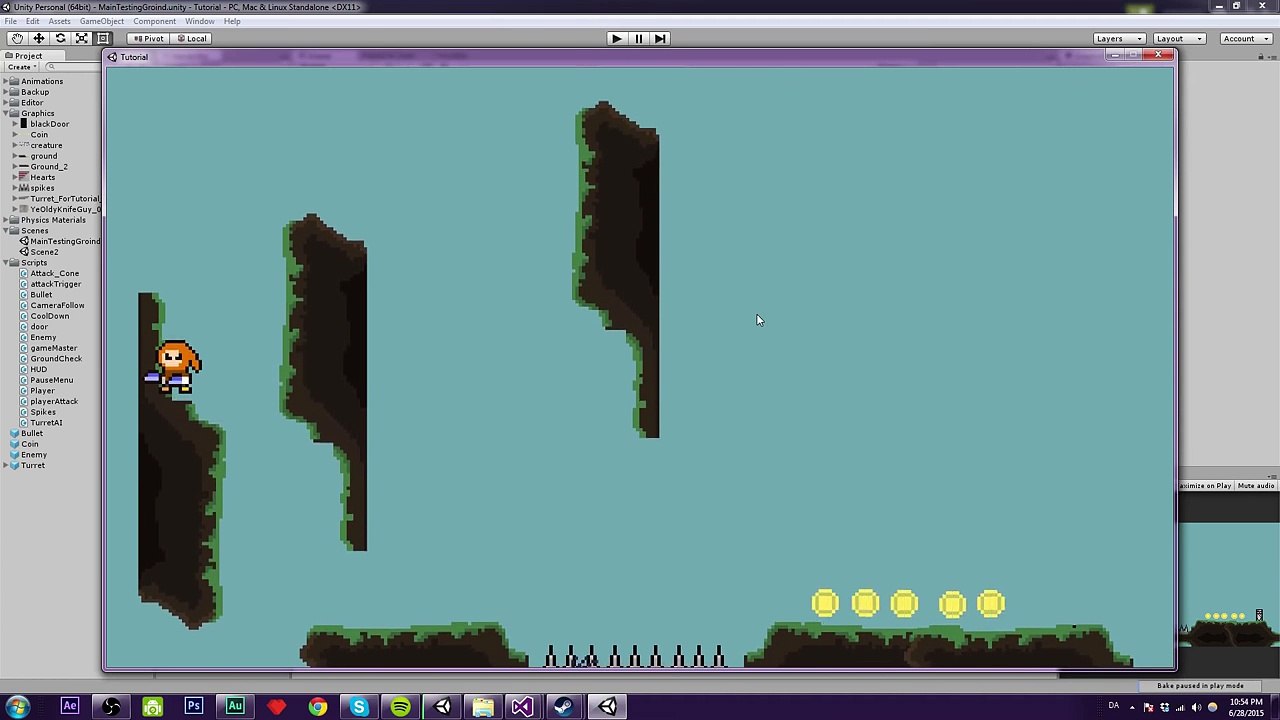
Task: Select the Scene2 scene asset
Action: pos(38,252)
